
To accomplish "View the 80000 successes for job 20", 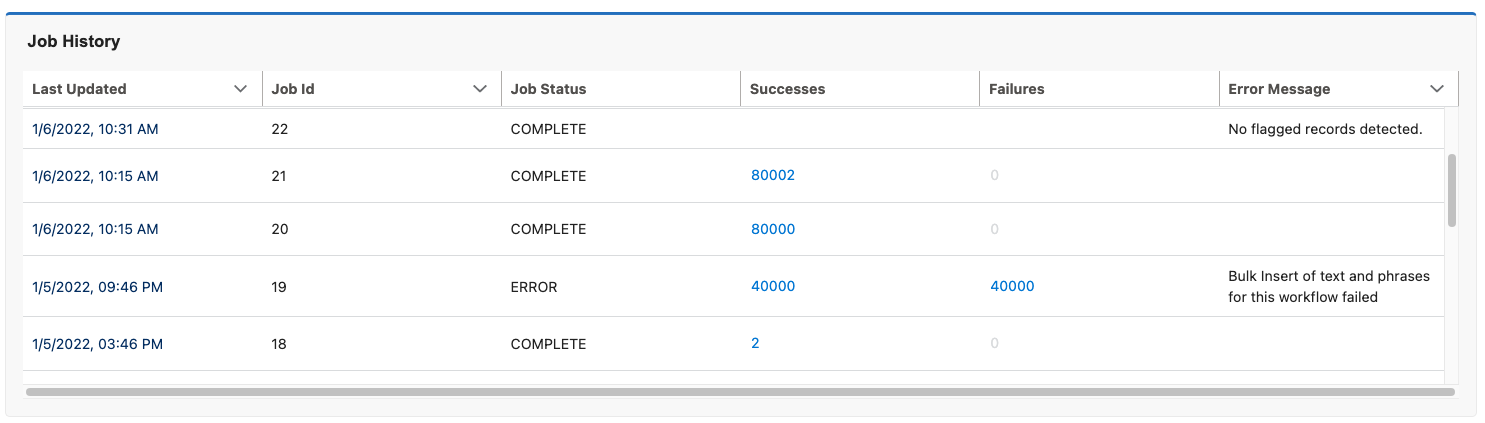I will 772,229.
